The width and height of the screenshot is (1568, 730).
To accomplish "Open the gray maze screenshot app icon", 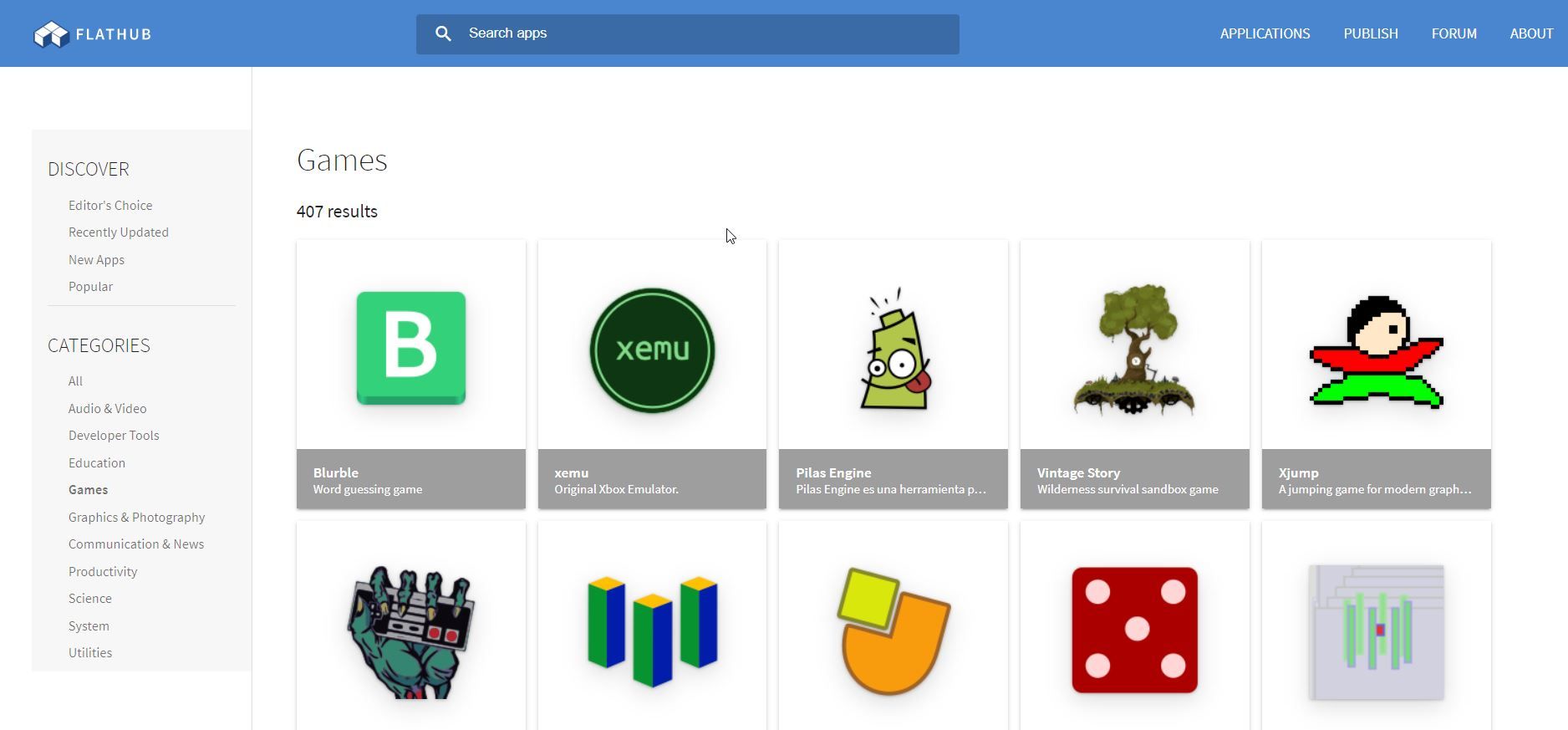I will coord(1376,632).
